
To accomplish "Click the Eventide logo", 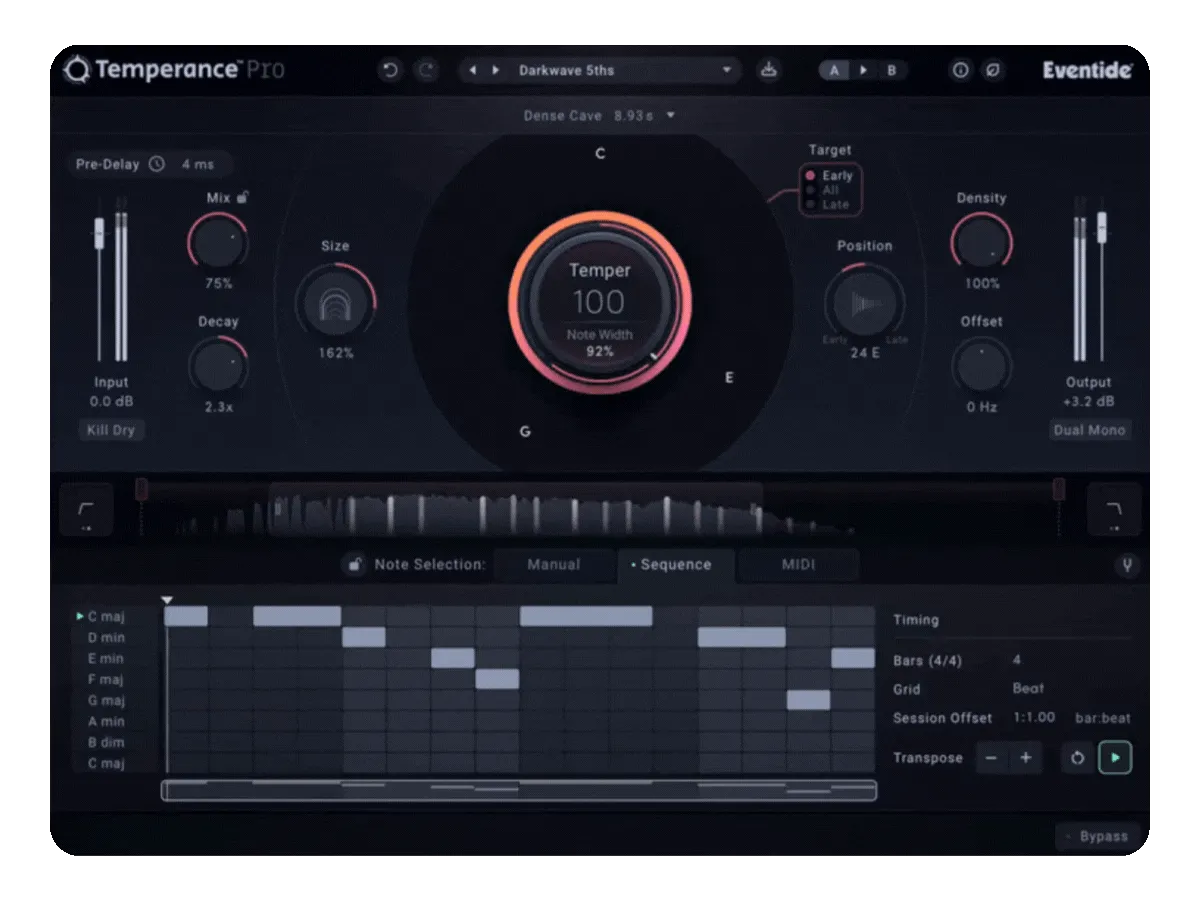I will point(1087,71).
